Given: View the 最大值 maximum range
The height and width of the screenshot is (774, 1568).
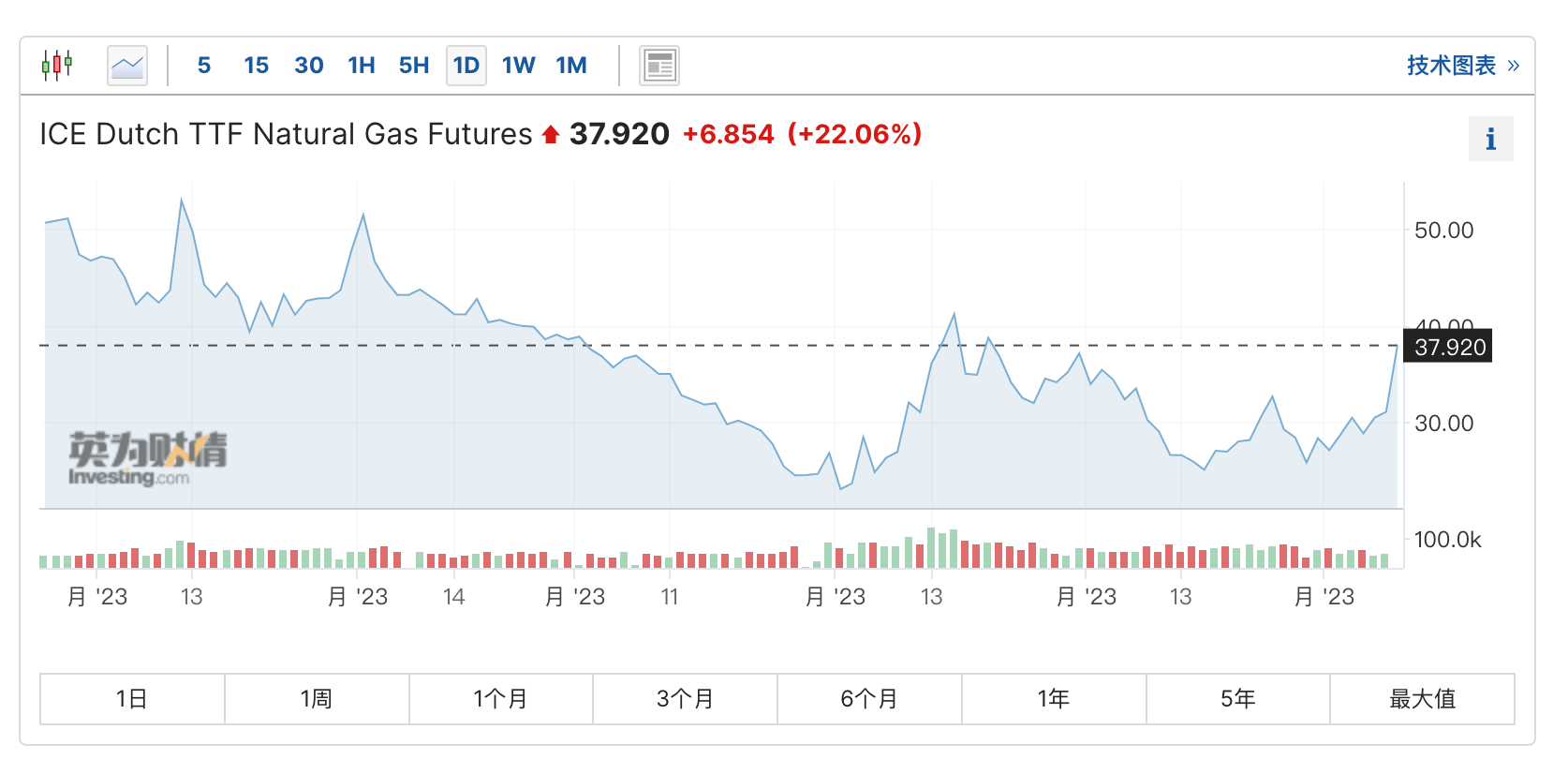Looking at the screenshot, I should pyautogui.click(x=1422, y=699).
